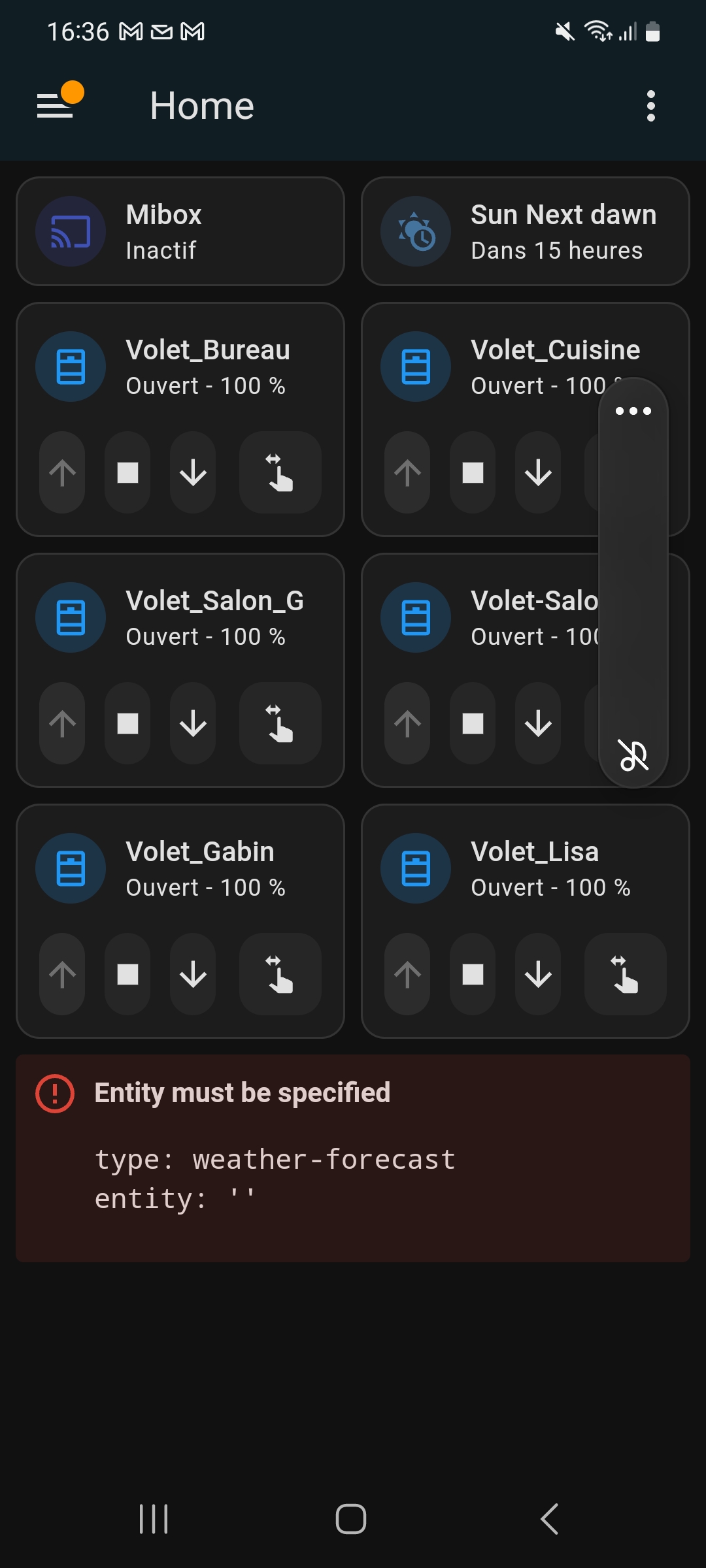This screenshot has height=1568, width=706.
Task: Open the three-dot overflow menu
Action: (650, 105)
